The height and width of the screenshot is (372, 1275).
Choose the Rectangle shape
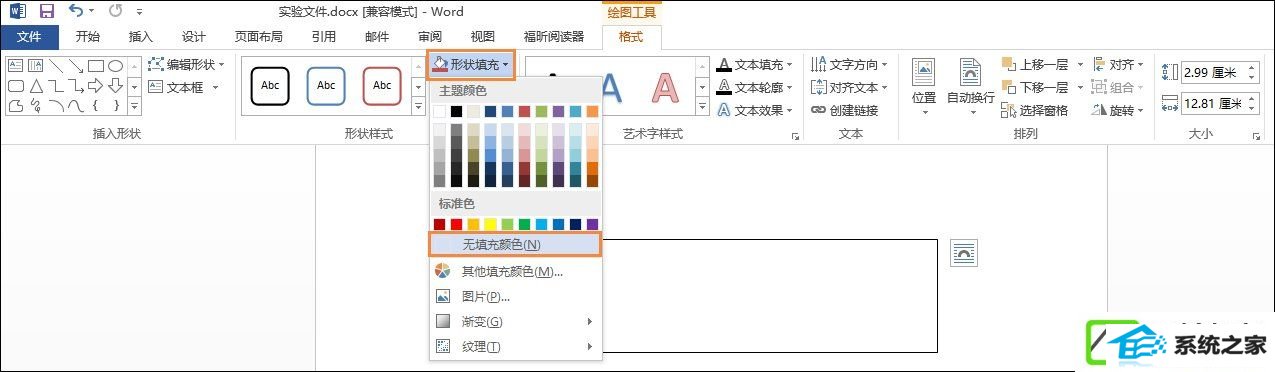[96, 65]
